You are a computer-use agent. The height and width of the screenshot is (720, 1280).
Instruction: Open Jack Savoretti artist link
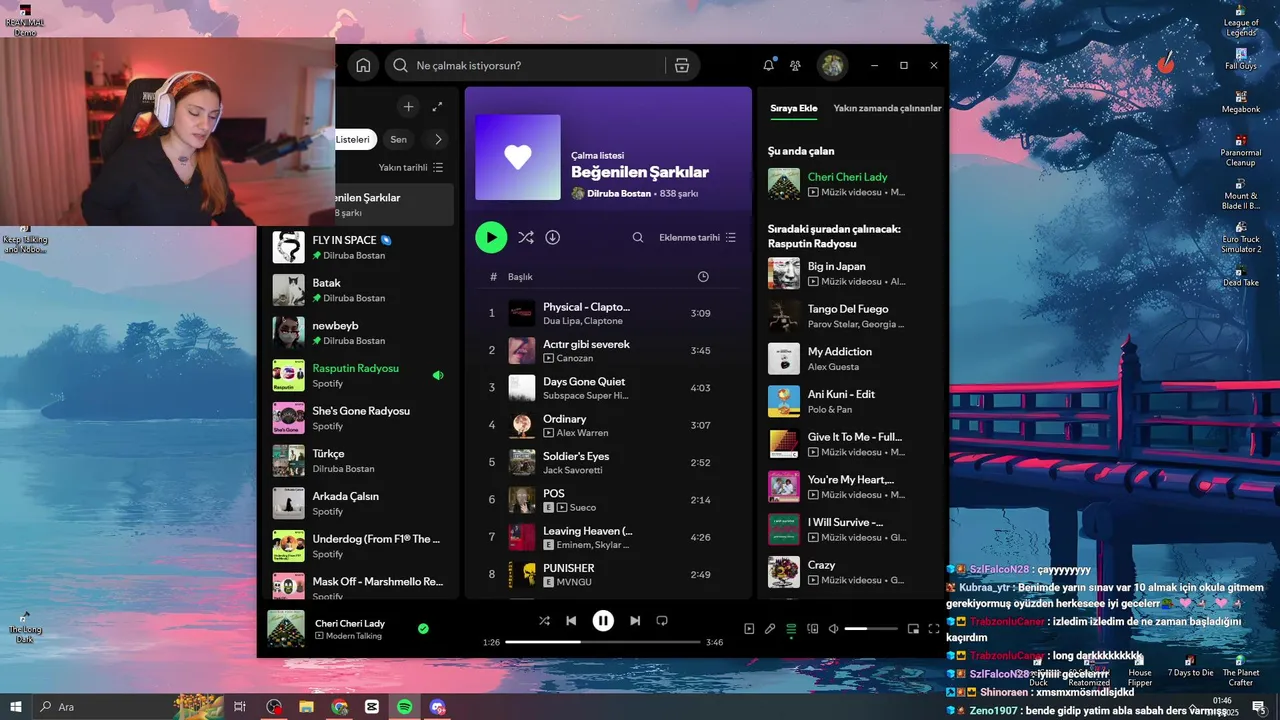573,470
